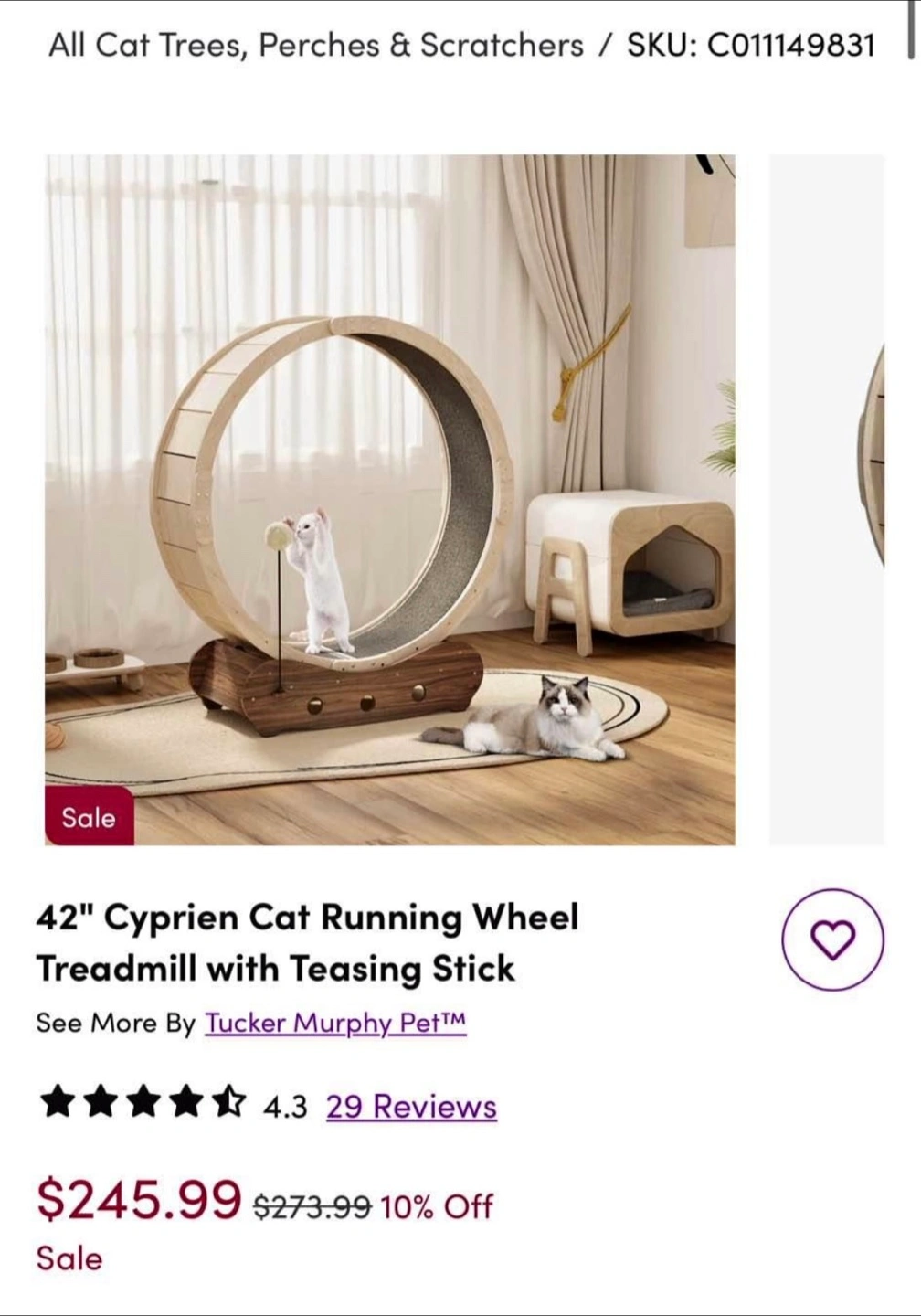Click the SKU C011149831 text
921x1316 pixels.
coord(751,45)
